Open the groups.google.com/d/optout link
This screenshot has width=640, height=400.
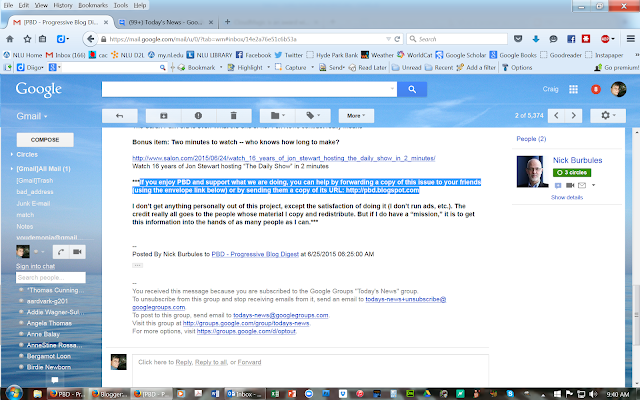[246, 331]
